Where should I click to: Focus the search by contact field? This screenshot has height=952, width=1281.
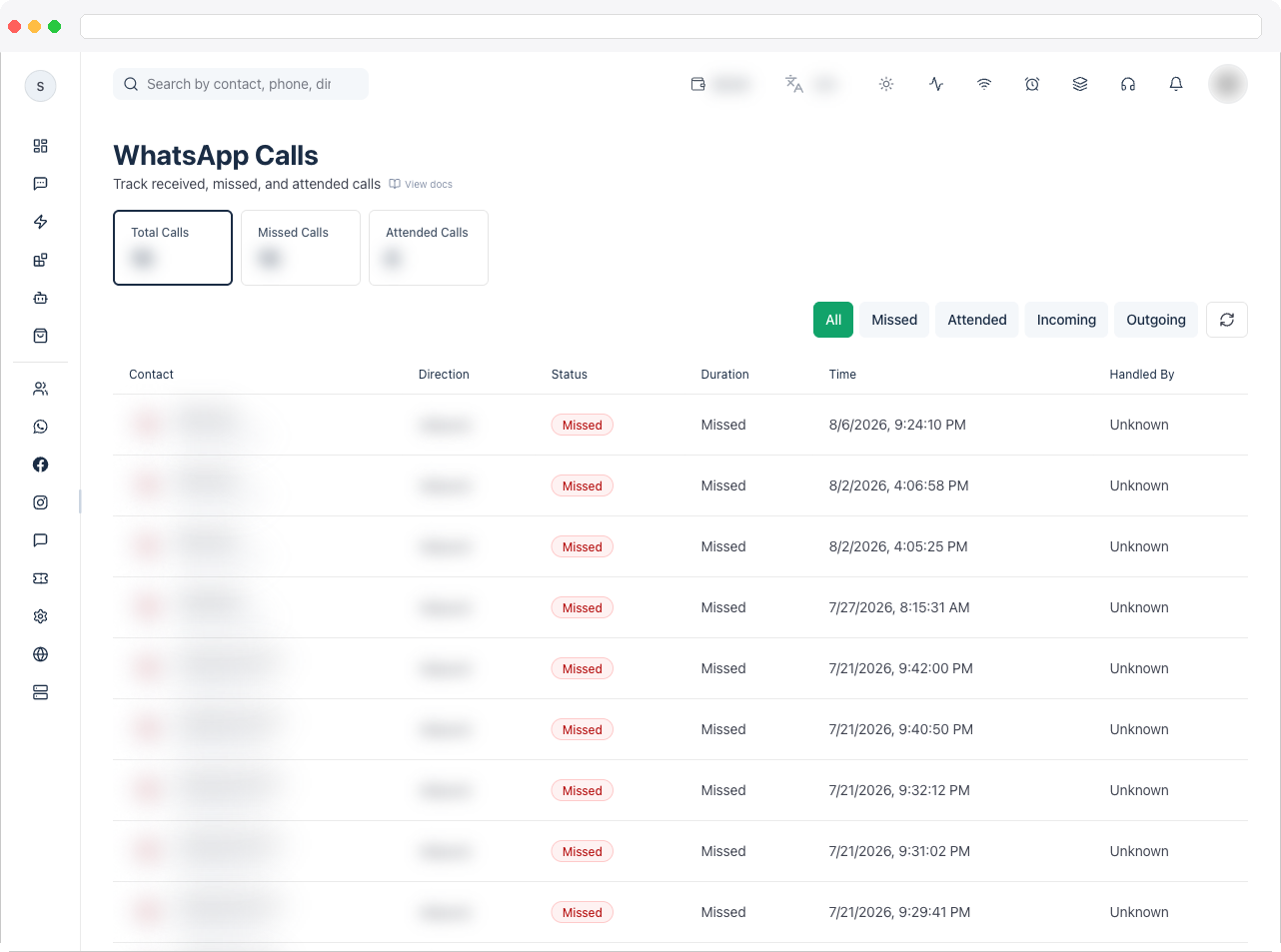click(241, 84)
